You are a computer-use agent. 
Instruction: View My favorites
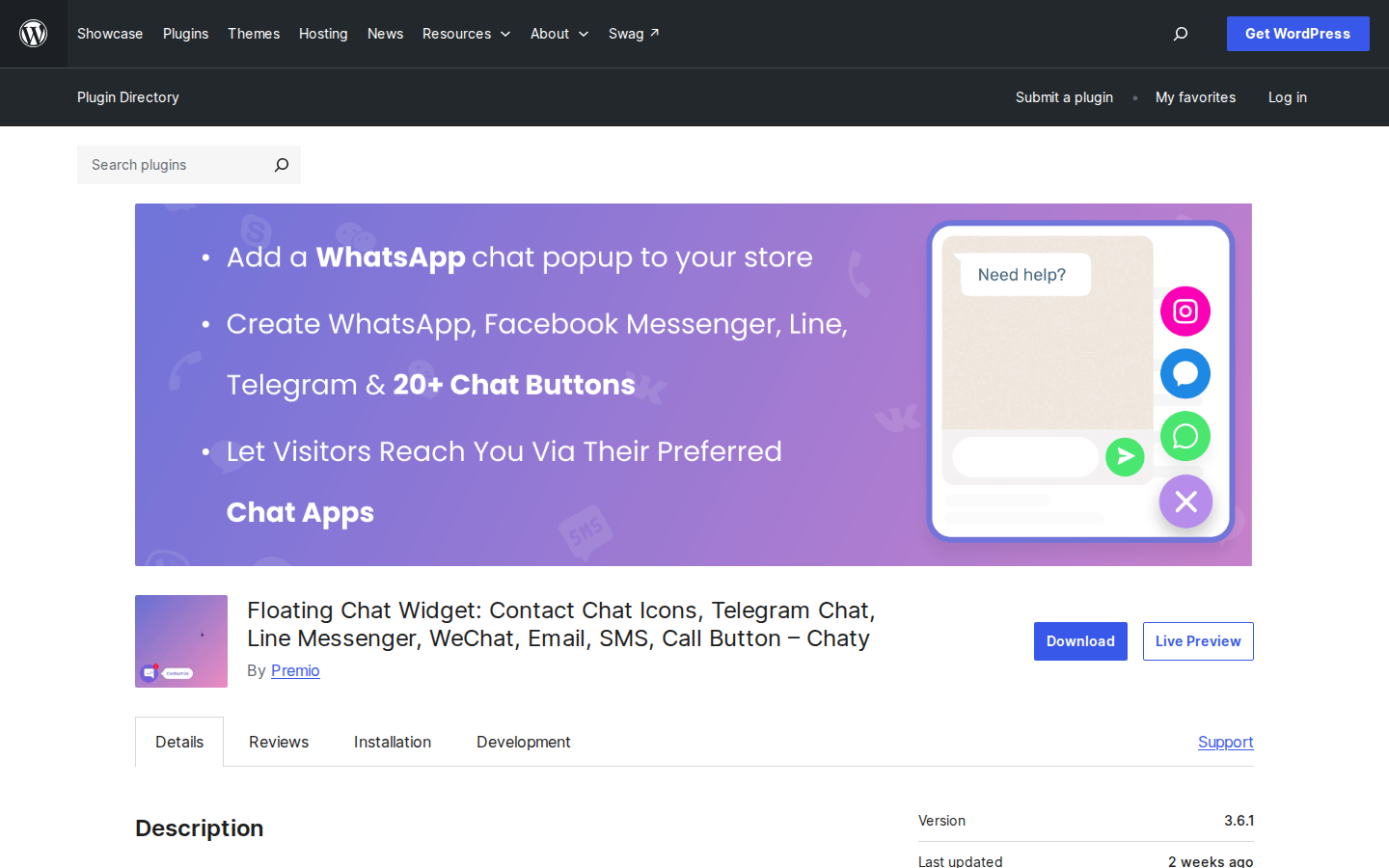pyautogui.click(x=1195, y=97)
